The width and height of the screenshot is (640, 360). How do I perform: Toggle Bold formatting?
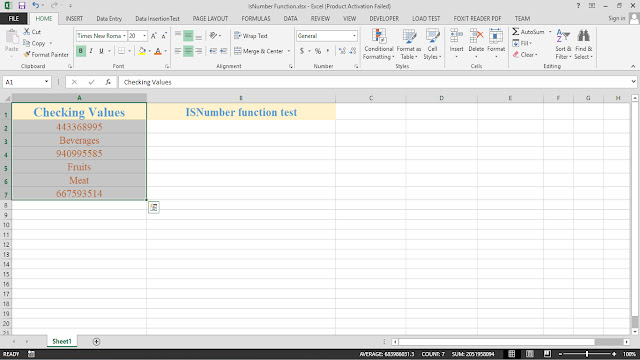click(x=81, y=51)
